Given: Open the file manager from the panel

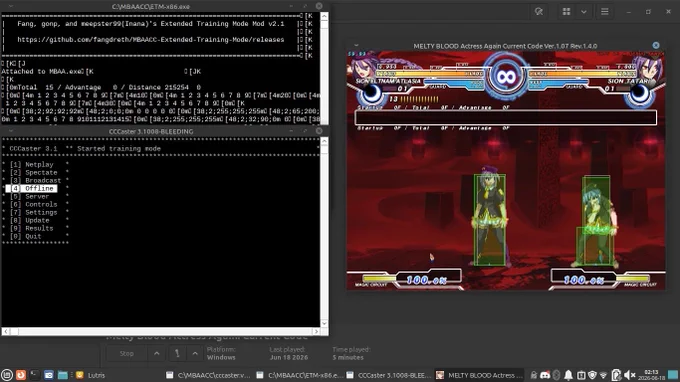Looking at the screenshot, I should pos(62,375).
